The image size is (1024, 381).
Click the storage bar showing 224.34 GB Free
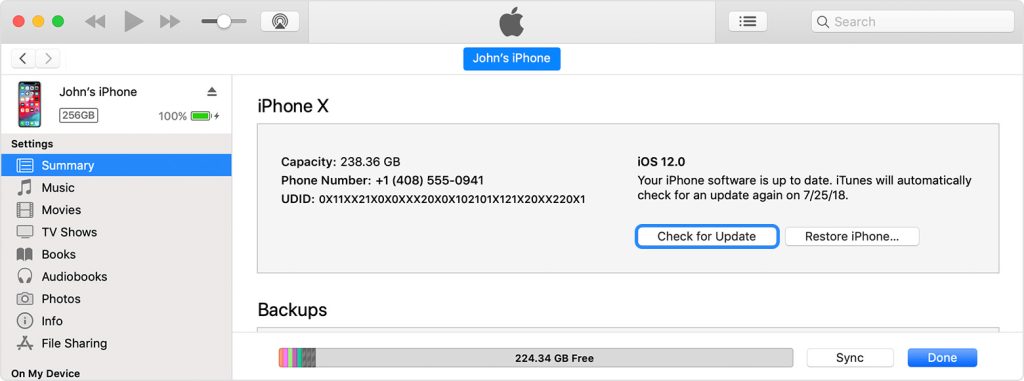(x=536, y=357)
